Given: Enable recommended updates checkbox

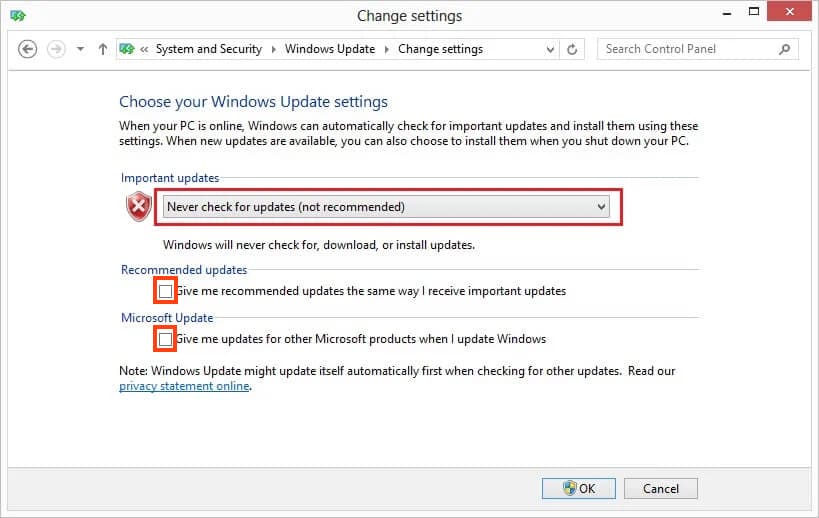Looking at the screenshot, I should pos(165,291).
